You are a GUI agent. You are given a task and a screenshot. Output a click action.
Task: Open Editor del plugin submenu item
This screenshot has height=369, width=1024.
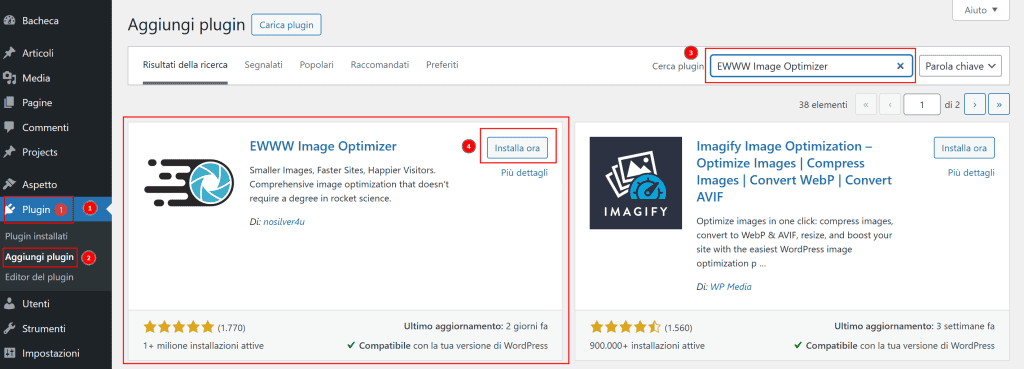click(x=39, y=277)
